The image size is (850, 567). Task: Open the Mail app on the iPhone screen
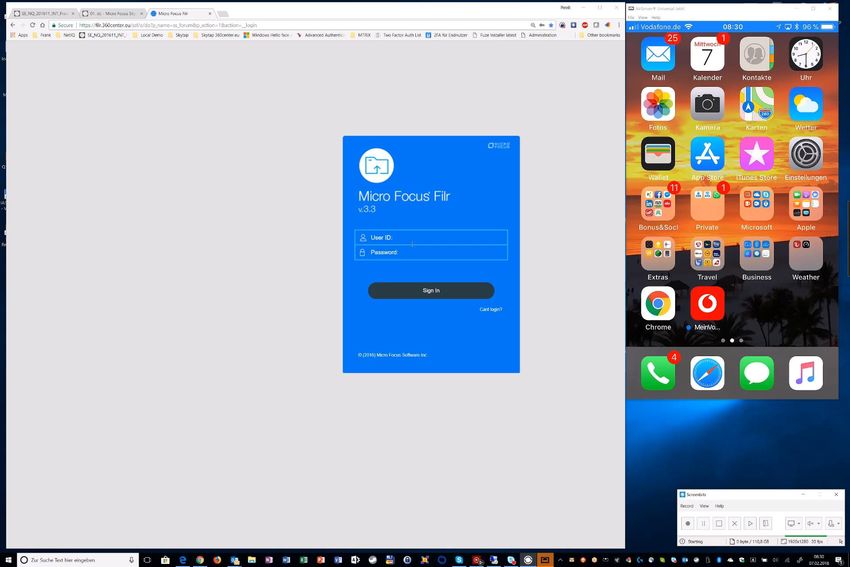point(658,54)
